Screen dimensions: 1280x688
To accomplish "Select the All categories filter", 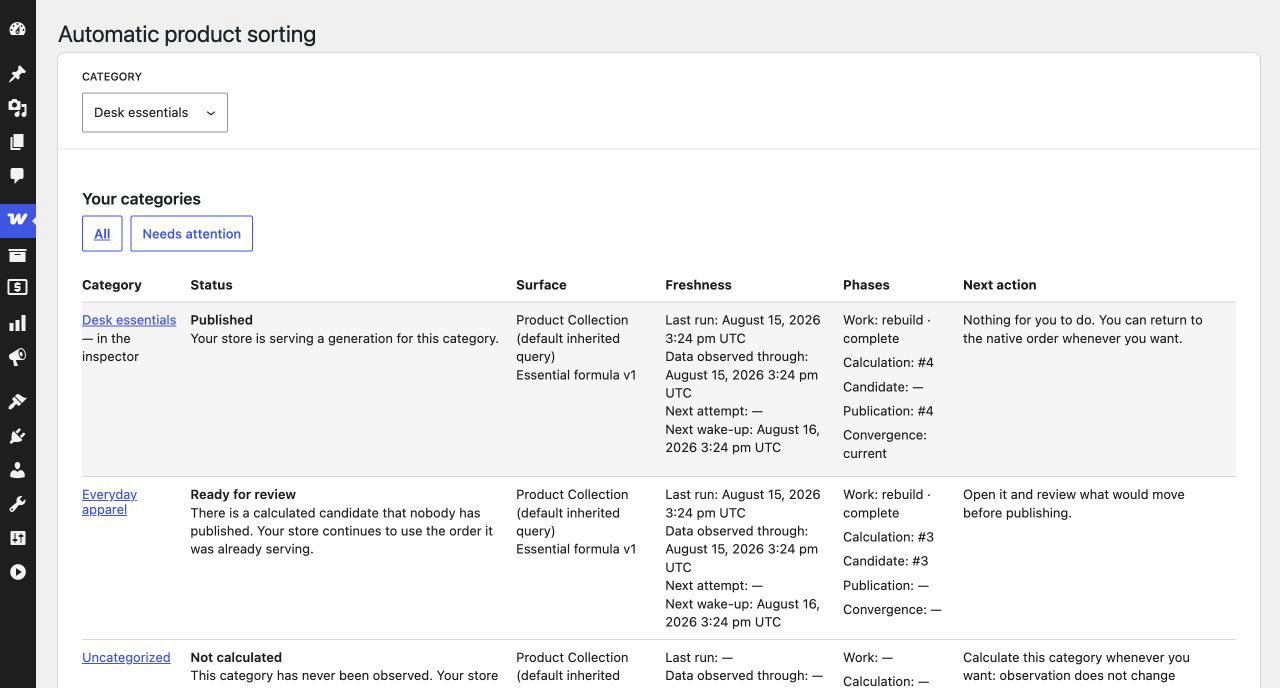I will click(102, 234).
